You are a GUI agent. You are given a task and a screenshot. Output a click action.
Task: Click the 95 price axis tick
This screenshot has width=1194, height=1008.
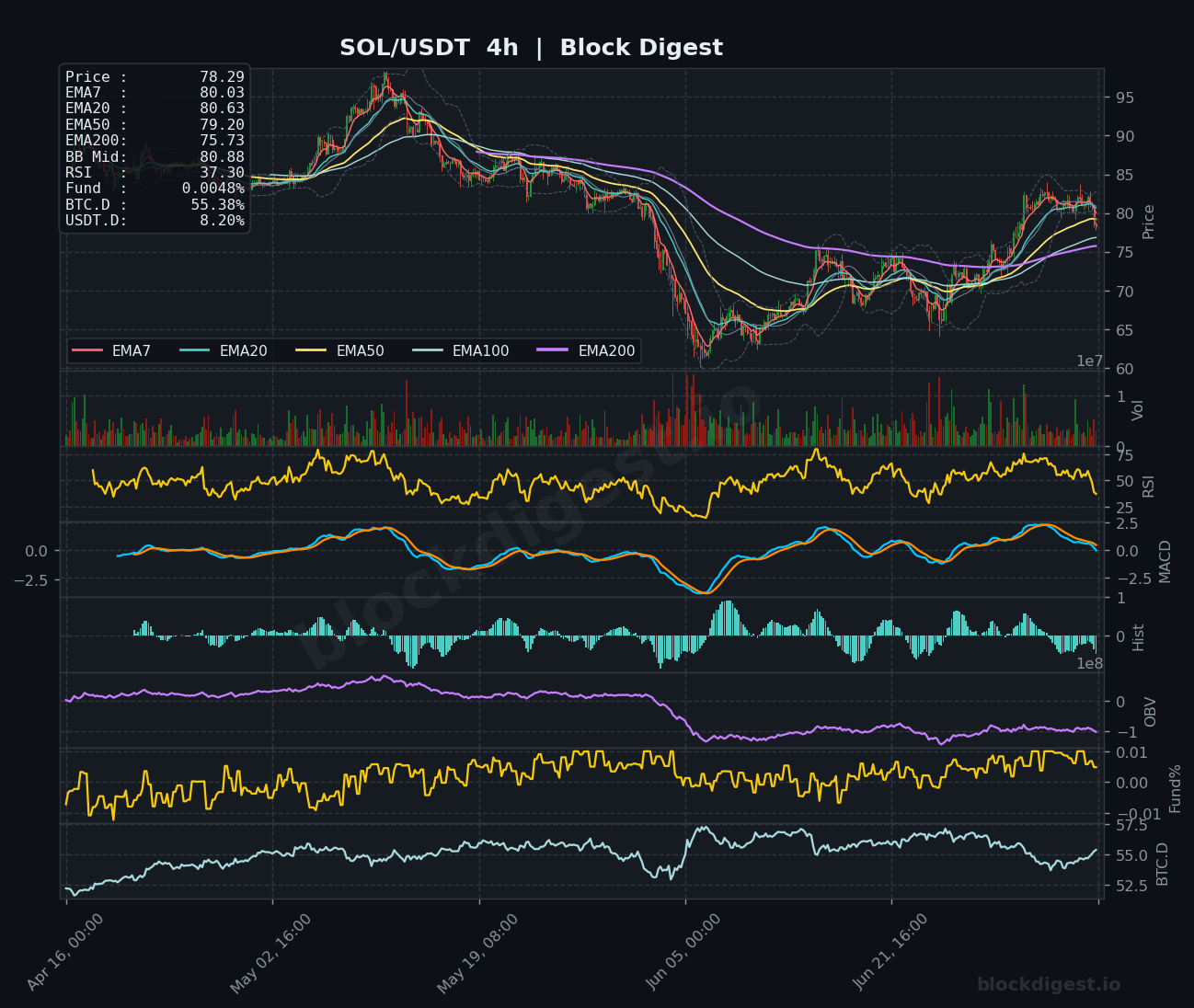pyautogui.click(x=1124, y=97)
